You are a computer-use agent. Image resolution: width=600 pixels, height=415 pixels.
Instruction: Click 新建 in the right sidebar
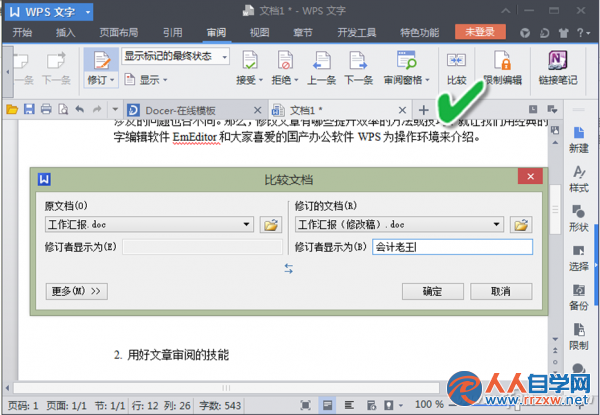pos(579,140)
